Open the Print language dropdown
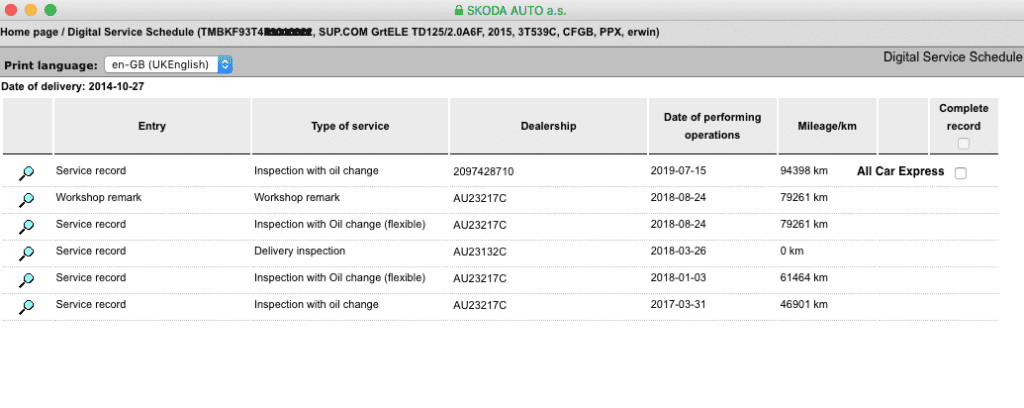Viewport: 1024px width, 408px height. (x=168, y=64)
